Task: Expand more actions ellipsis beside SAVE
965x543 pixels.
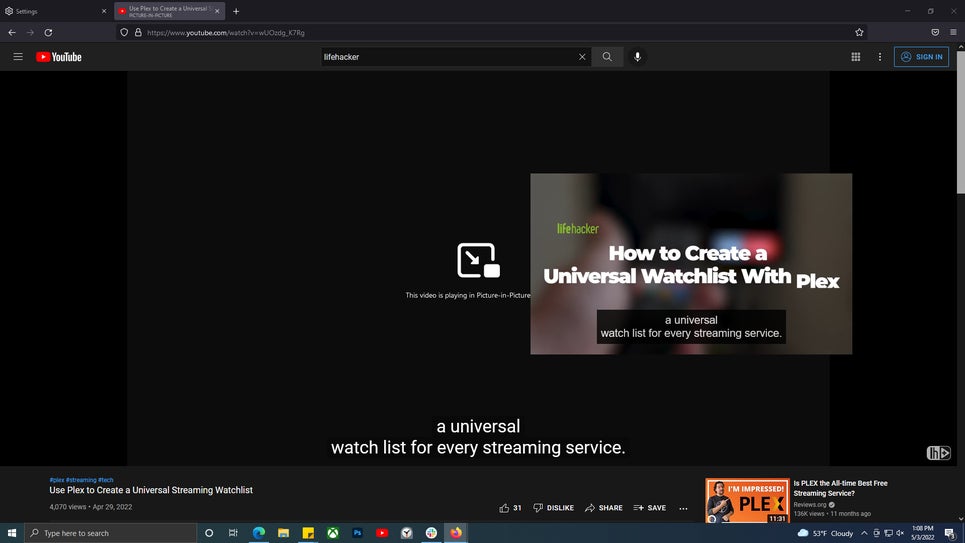Action: point(683,508)
